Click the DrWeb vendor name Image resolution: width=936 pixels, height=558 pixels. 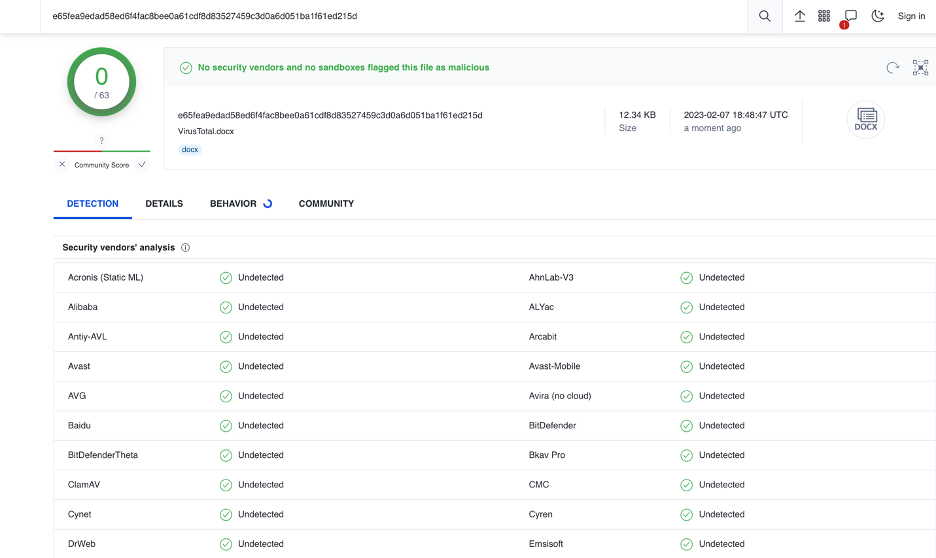[82, 544]
